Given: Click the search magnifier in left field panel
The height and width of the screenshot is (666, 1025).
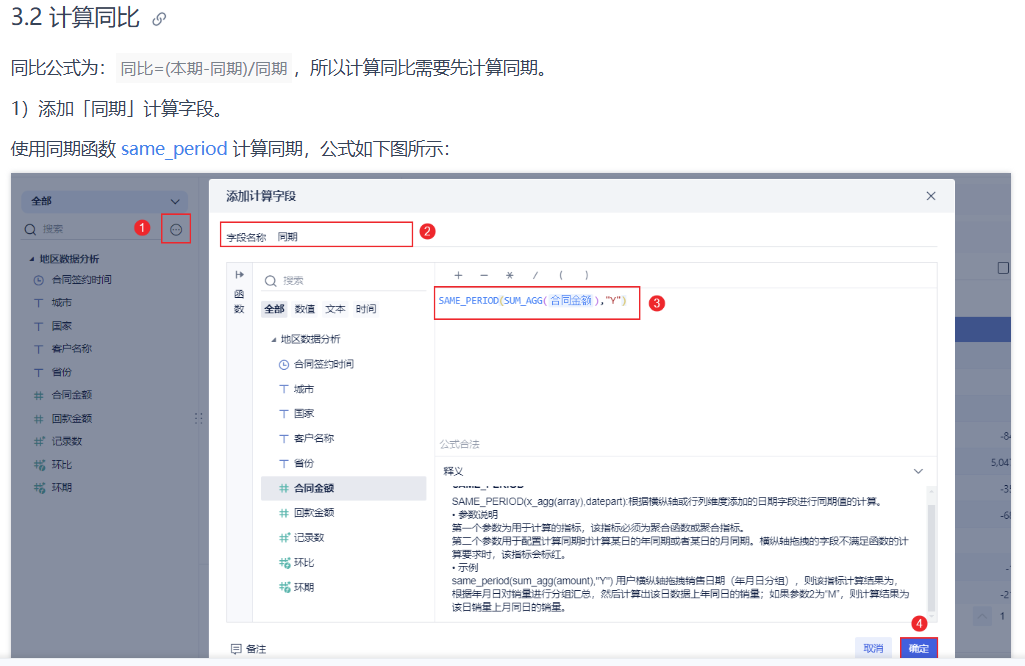Looking at the screenshot, I should tap(30, 229).
